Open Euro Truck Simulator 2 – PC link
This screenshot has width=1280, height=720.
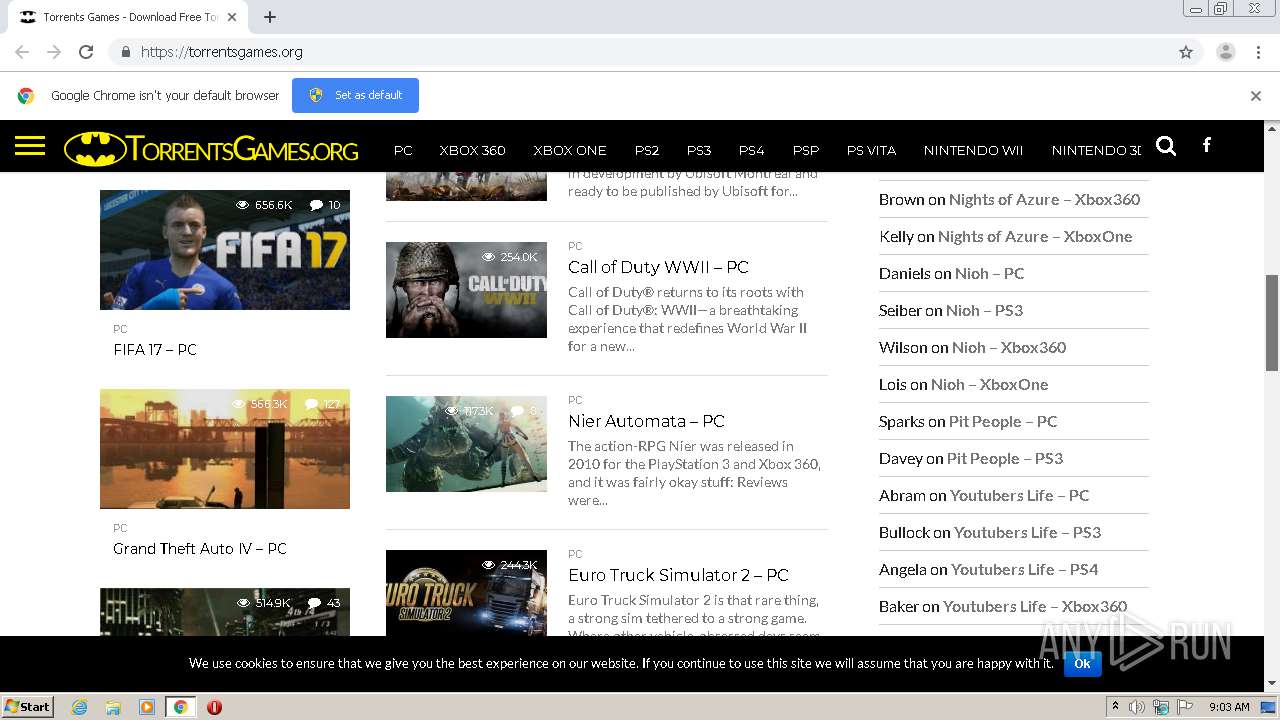click(678, 575)
